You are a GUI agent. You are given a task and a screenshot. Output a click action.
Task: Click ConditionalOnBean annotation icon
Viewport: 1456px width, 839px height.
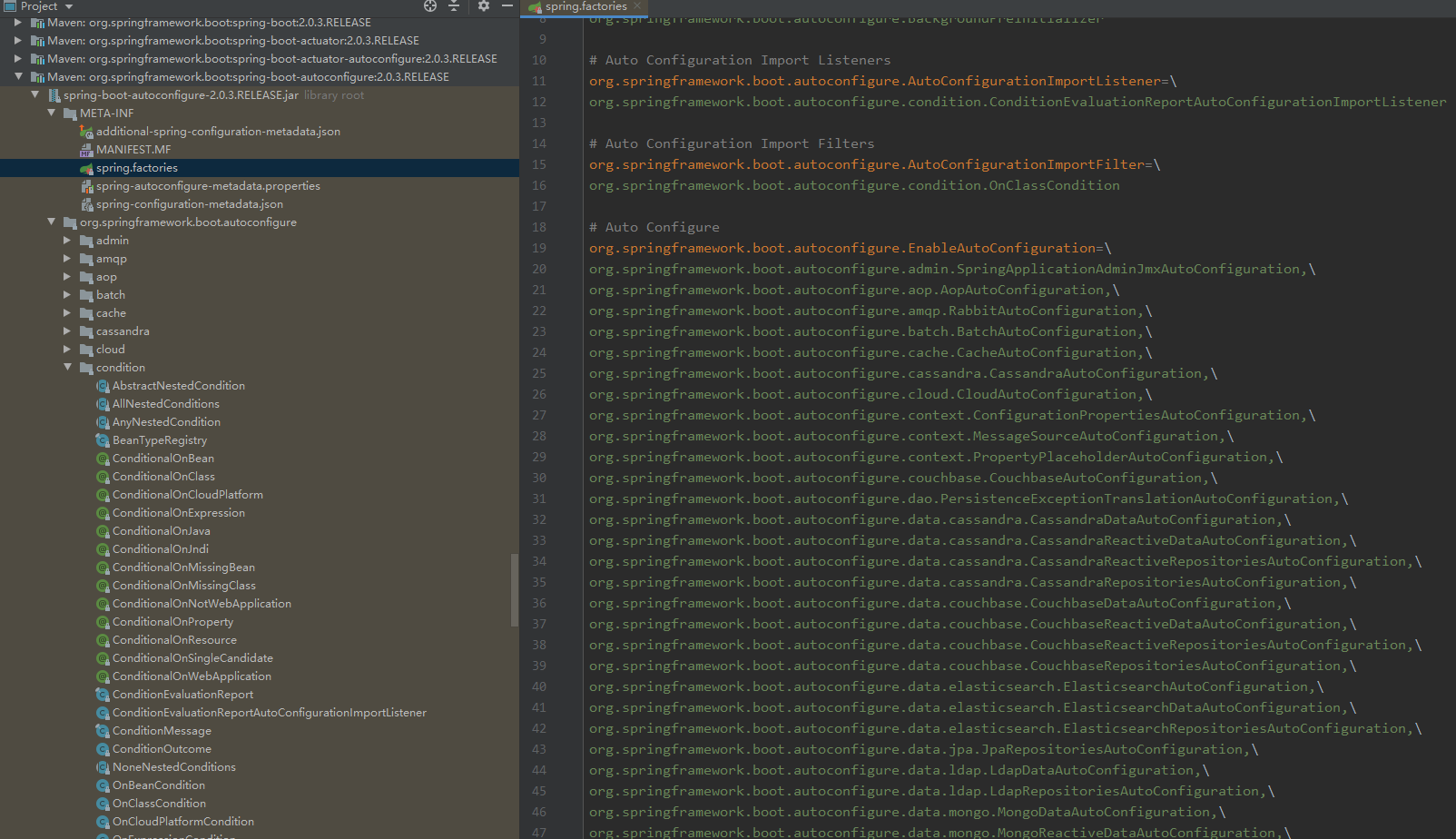(x=103, y=459)
